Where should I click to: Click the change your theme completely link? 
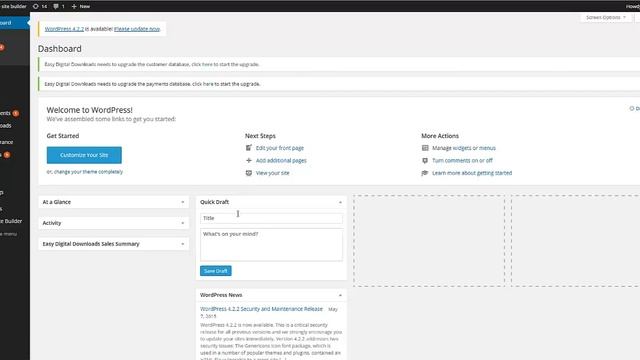pyautogui.click(x=88, y=172)
